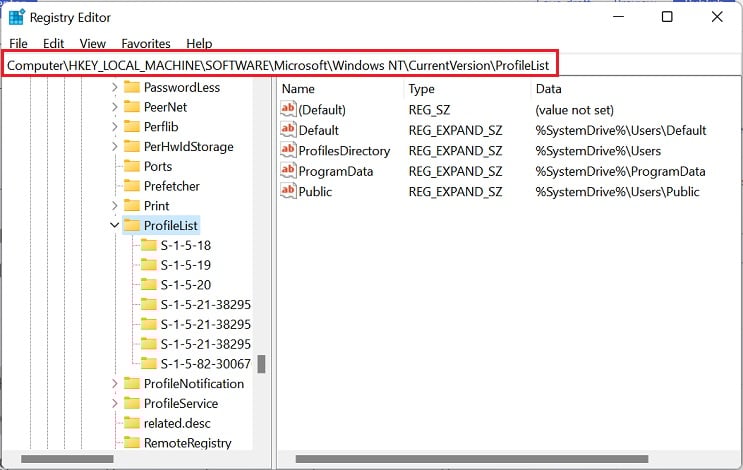Click the ProgramData value string icon
This screenshot has width=743, height=470.
click(x=288, y=171)
